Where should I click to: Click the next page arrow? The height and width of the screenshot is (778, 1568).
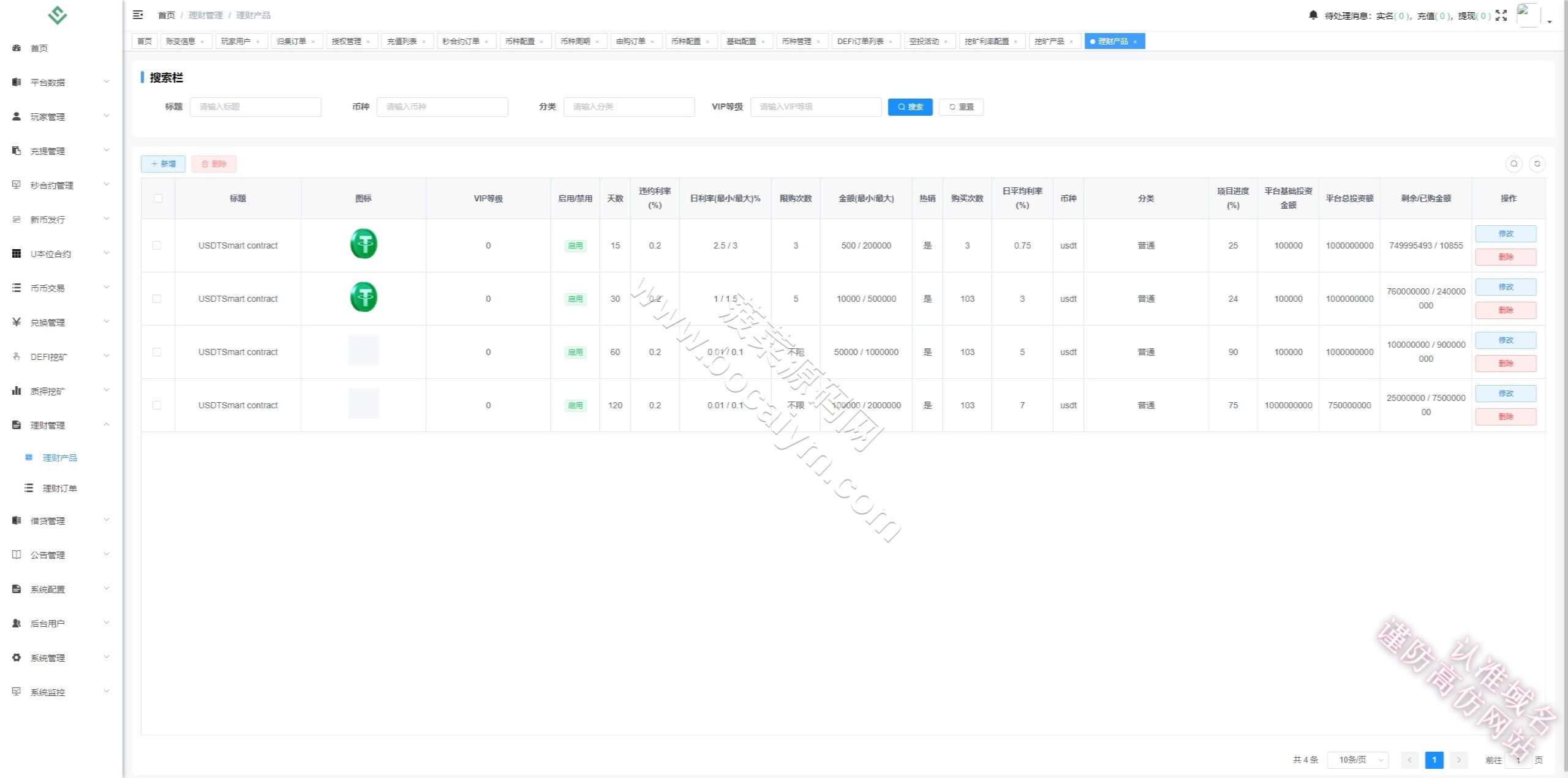(1459, 760)
